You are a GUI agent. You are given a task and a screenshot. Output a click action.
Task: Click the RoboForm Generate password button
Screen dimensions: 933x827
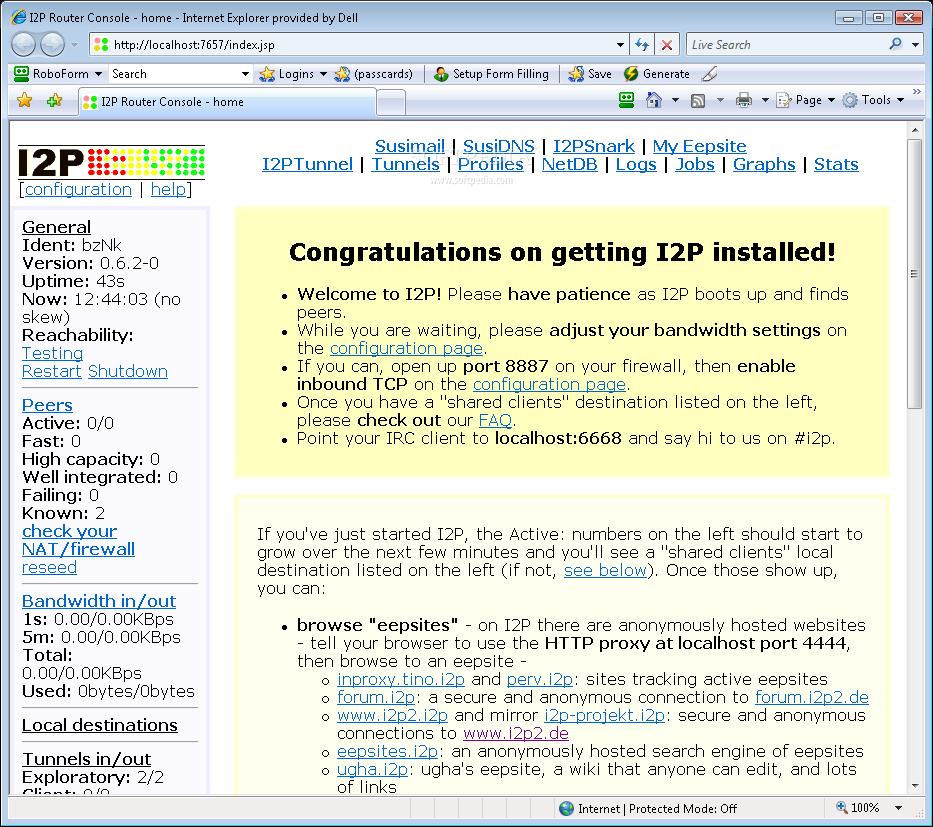(x=657, y=74)
